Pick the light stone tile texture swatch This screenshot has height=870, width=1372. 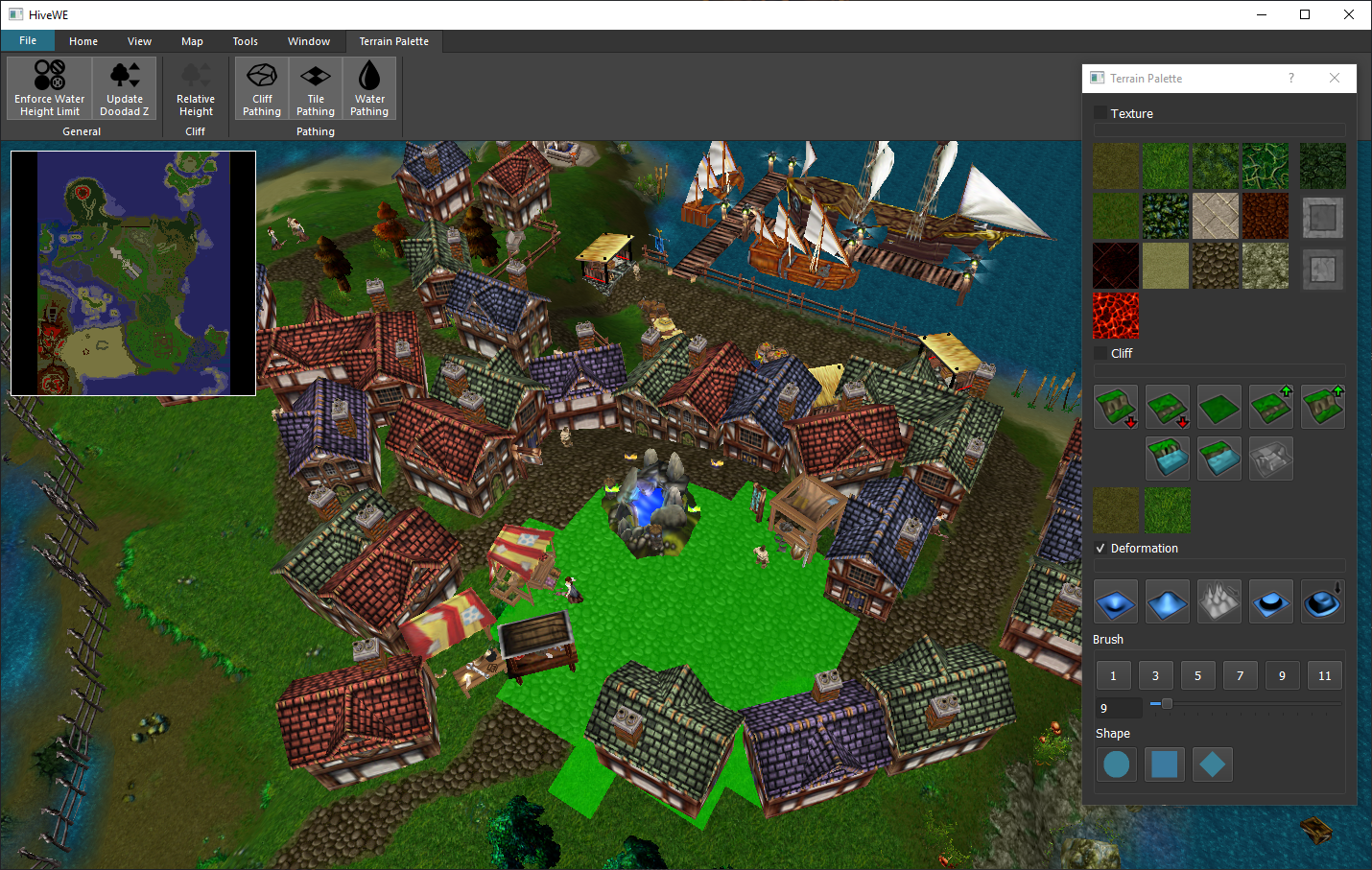click(x=1216, y=216)
